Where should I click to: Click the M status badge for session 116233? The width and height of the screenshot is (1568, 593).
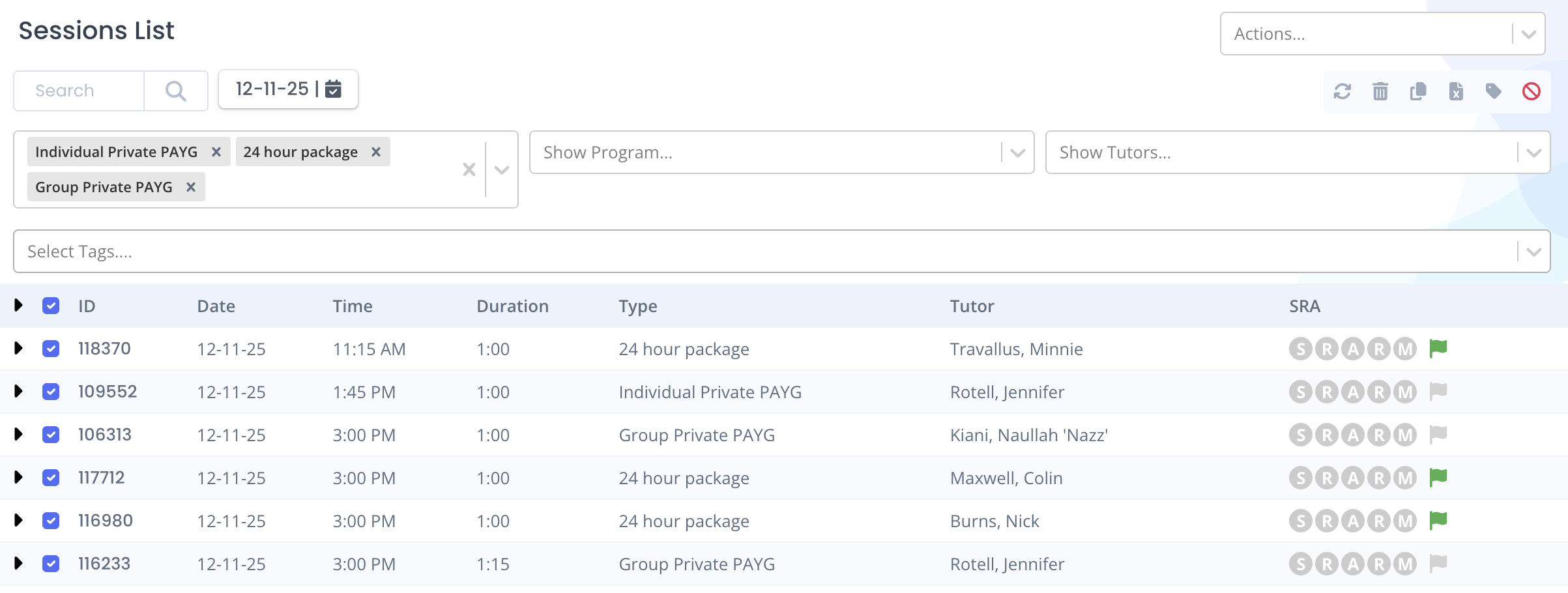click(x=1405, y=564)
